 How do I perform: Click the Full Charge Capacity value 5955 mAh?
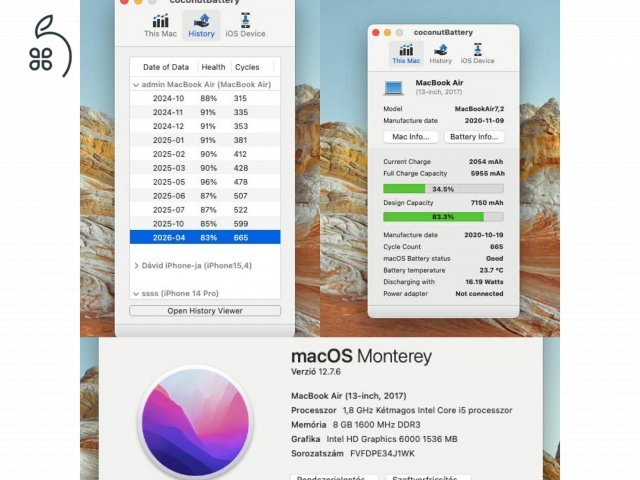[487, 173]
